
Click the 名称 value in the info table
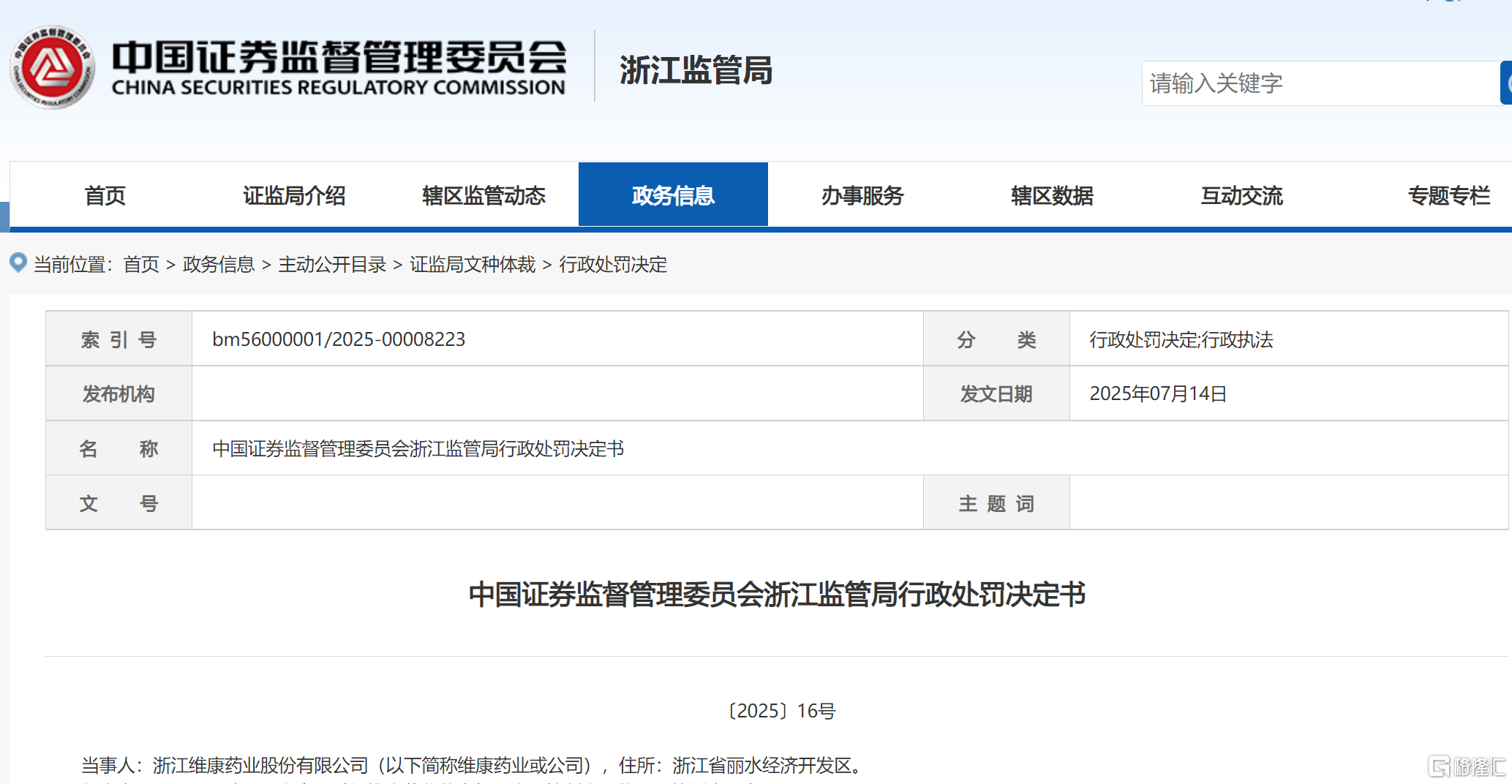(x=418, y=448)
